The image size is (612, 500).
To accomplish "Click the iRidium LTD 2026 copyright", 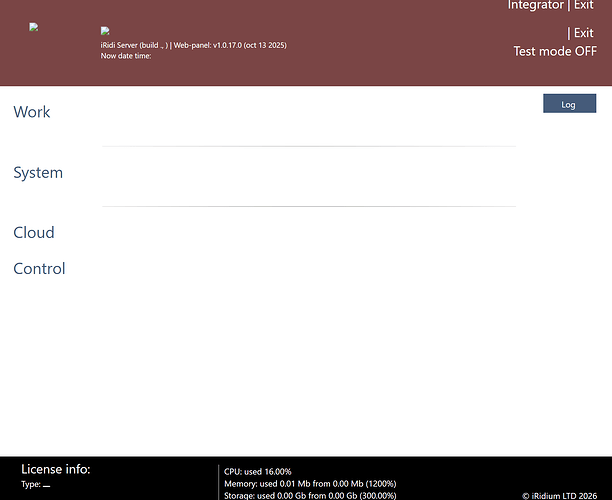I will [560, 495].
